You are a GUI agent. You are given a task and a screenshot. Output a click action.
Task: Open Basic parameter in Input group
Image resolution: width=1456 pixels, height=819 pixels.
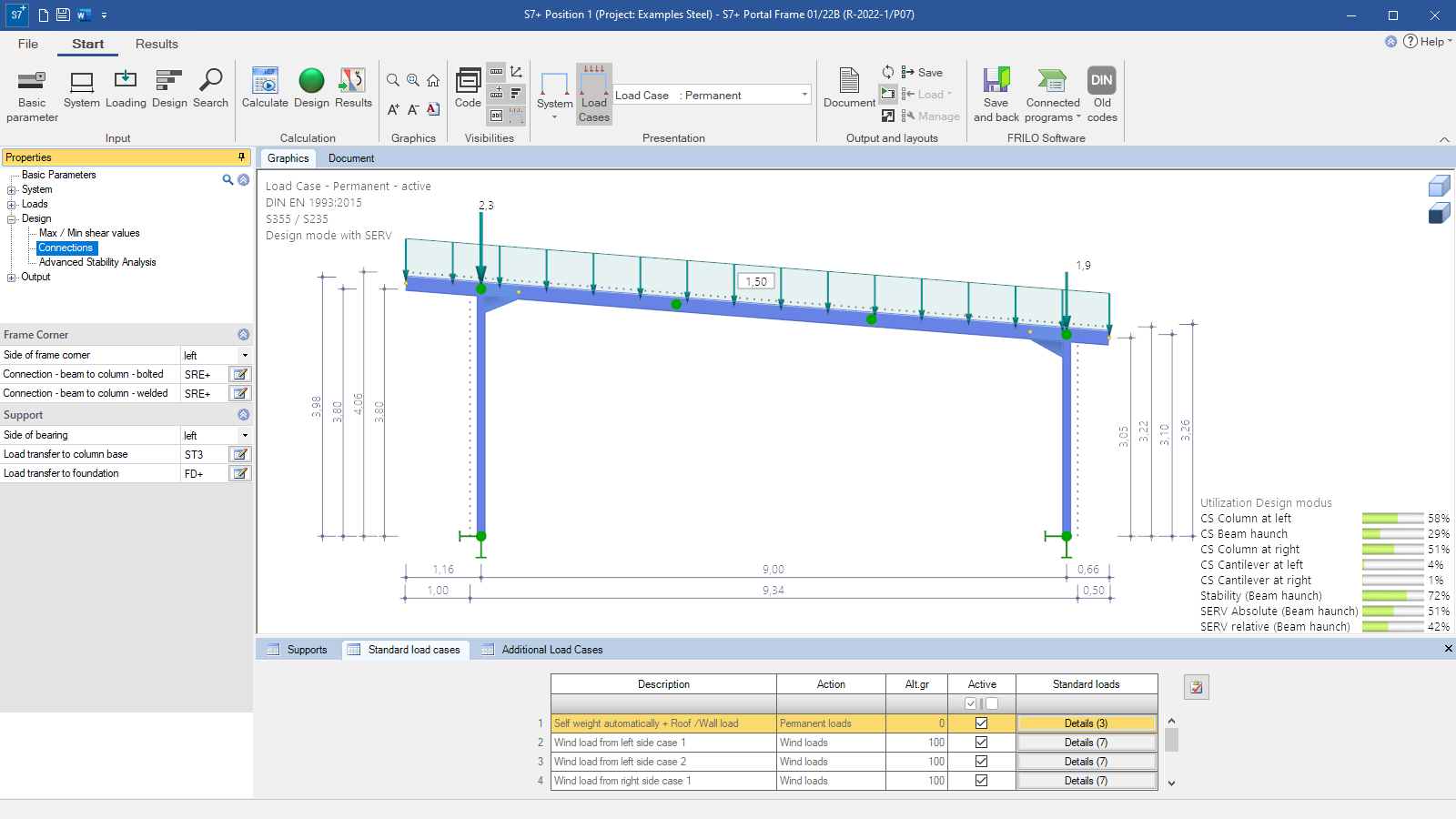[x=32, y=96]
